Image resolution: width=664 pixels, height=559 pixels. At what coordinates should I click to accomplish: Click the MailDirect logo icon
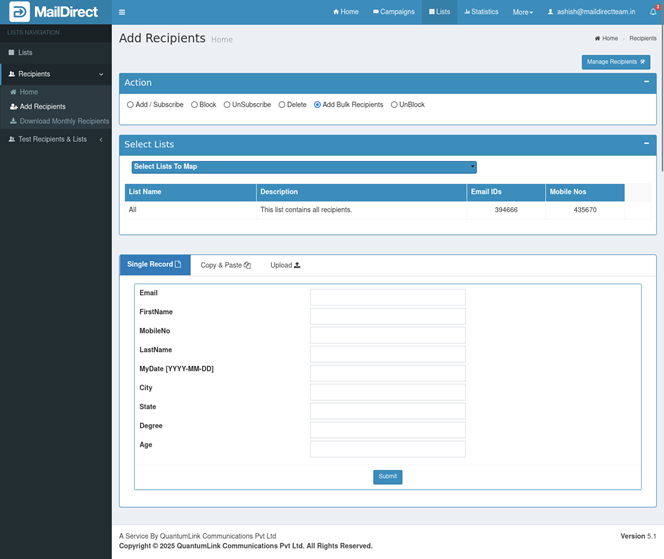[x=19, y=12]
